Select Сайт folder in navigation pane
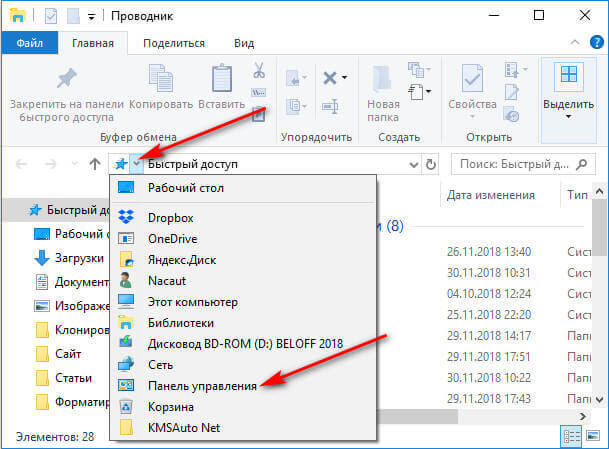 68,354
